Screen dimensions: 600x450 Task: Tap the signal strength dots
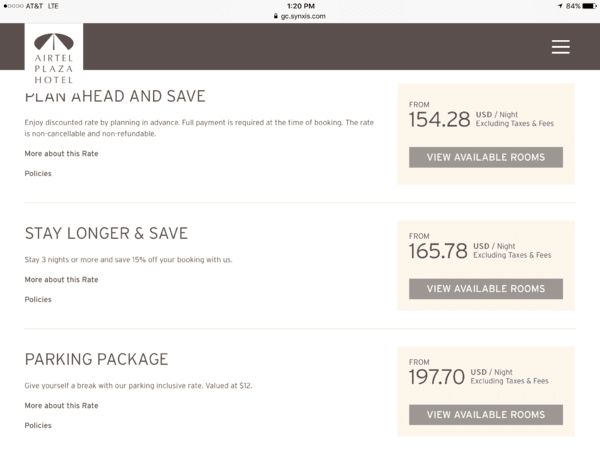click(13, 6)
